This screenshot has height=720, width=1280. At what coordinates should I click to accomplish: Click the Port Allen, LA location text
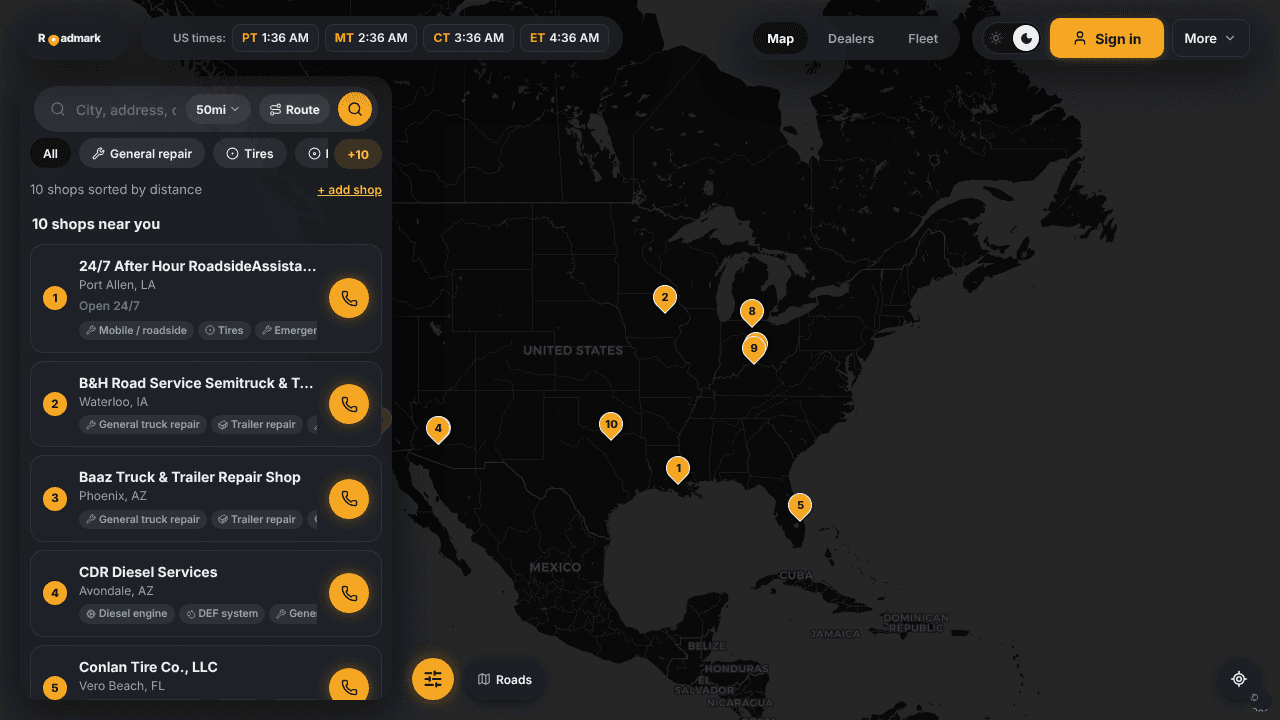pos(117,285)
